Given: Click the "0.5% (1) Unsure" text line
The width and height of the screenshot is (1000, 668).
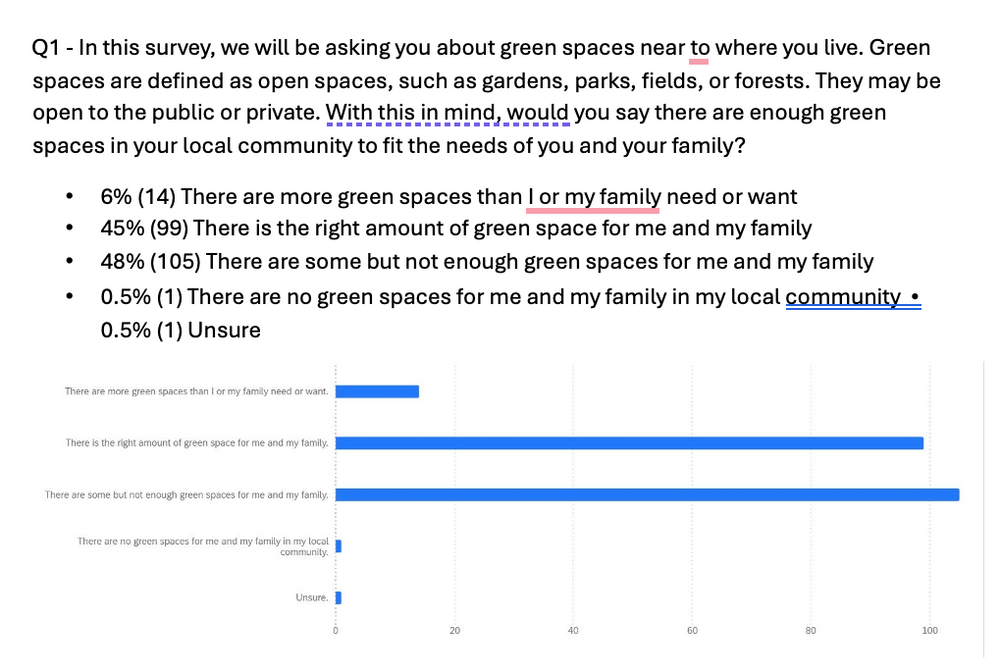Looking at the screenshot, I should tap(180, 330).
